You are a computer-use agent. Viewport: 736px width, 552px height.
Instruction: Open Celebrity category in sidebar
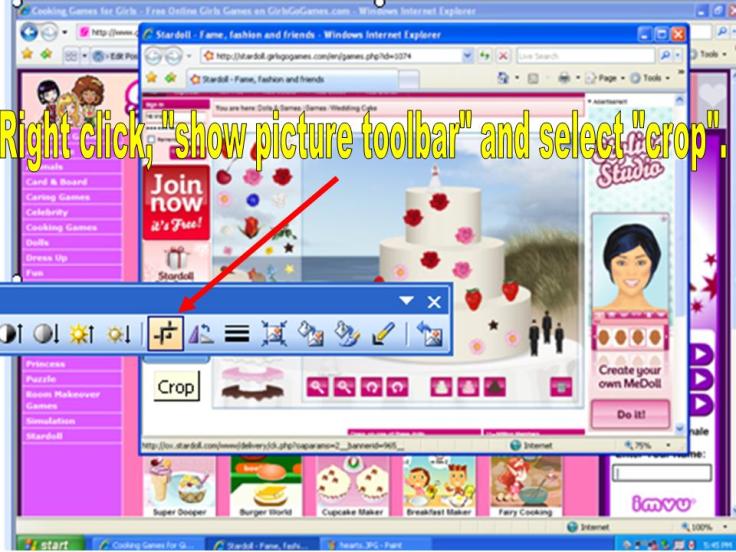[x=71, y=212]
